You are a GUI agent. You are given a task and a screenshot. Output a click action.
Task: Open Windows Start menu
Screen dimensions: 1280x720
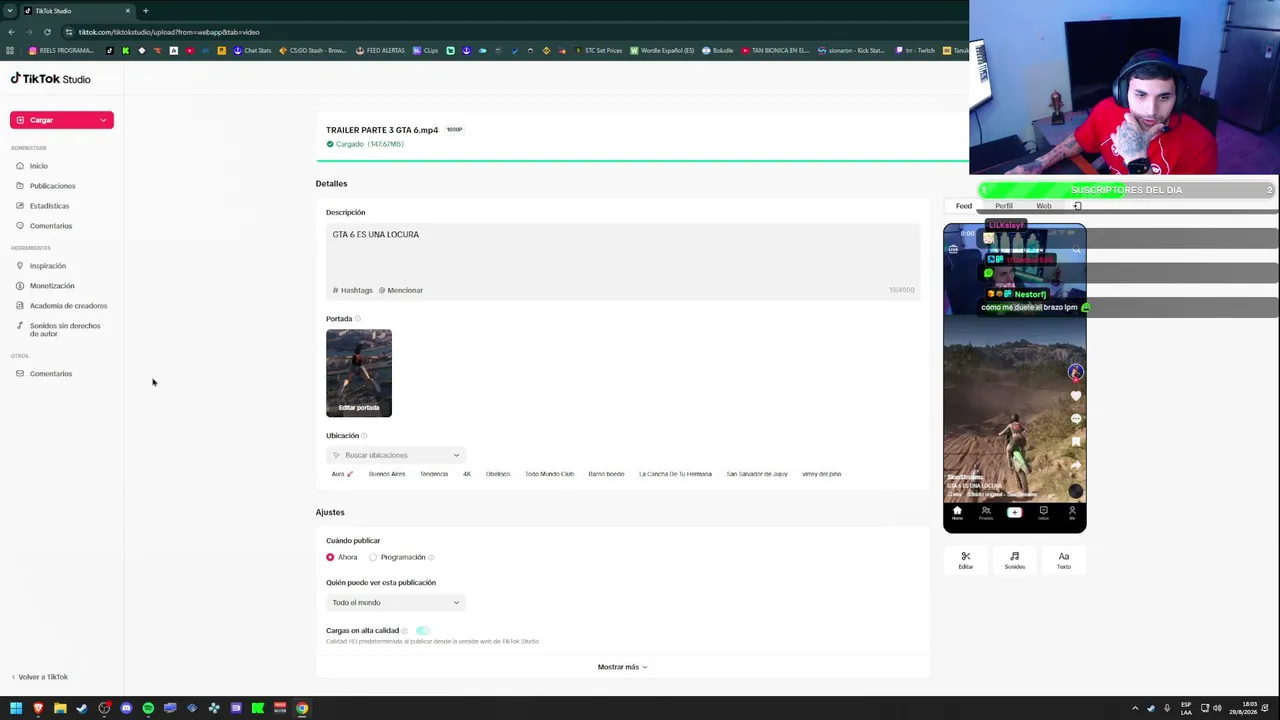pos(16,708)
